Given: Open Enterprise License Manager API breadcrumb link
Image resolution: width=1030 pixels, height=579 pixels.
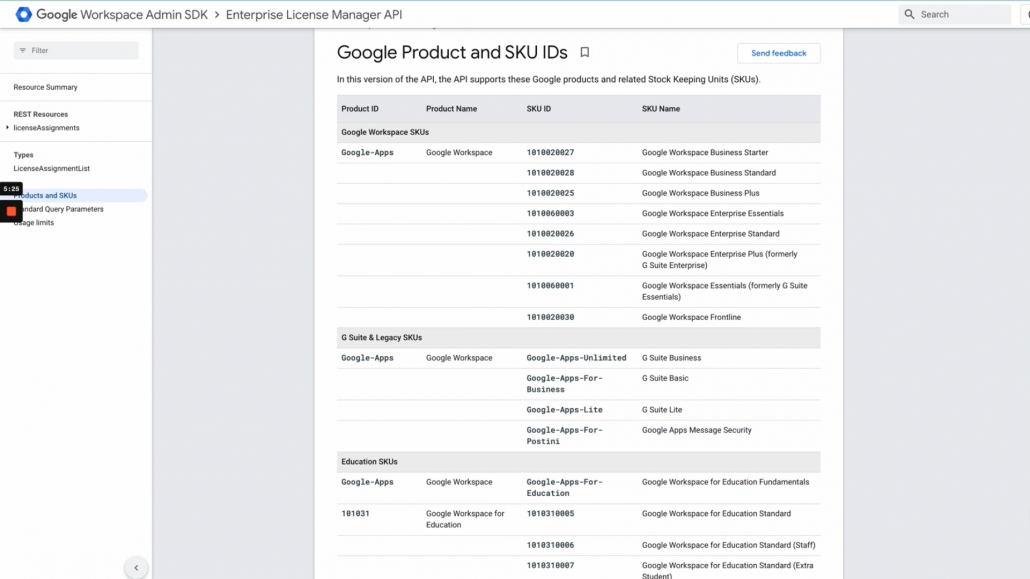Looking at the screenshot, I should click(314, 14).
